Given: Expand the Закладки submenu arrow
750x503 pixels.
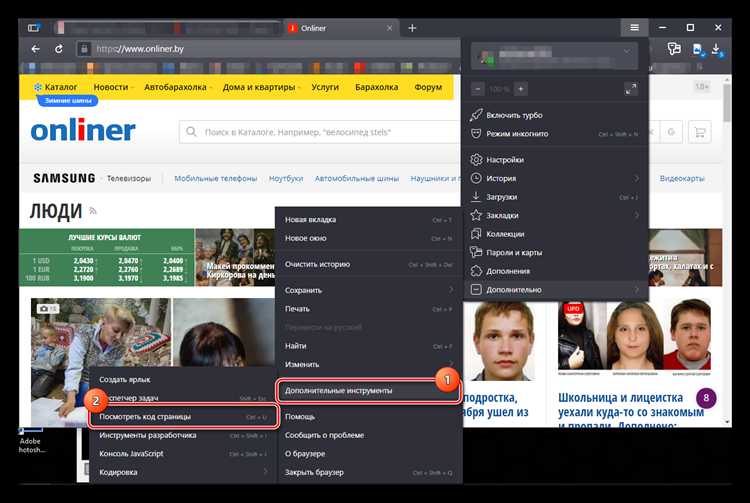Looking at the screenshot, I should click(x=636, y=216).
